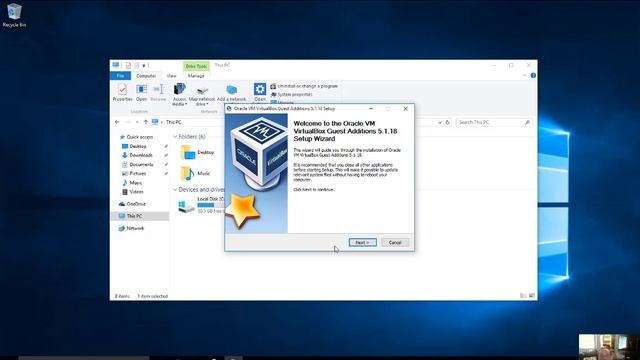640x360 pixels.
Task: Open the Map network drive dropdown
Action: (202, 96)
